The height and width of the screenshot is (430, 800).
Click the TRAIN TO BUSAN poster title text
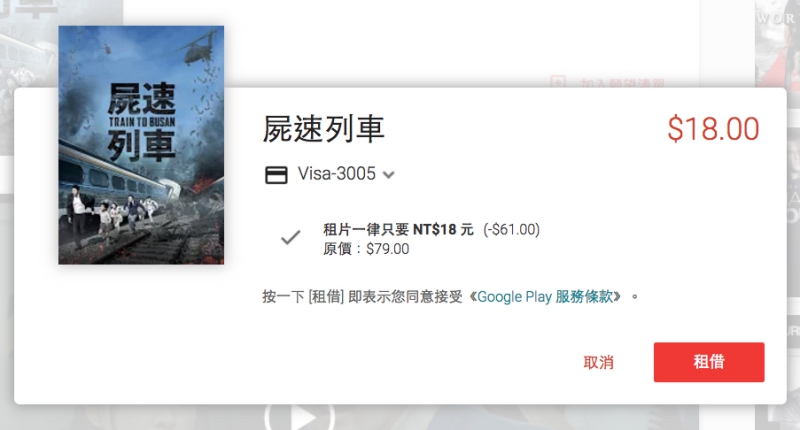pos(142,122)
